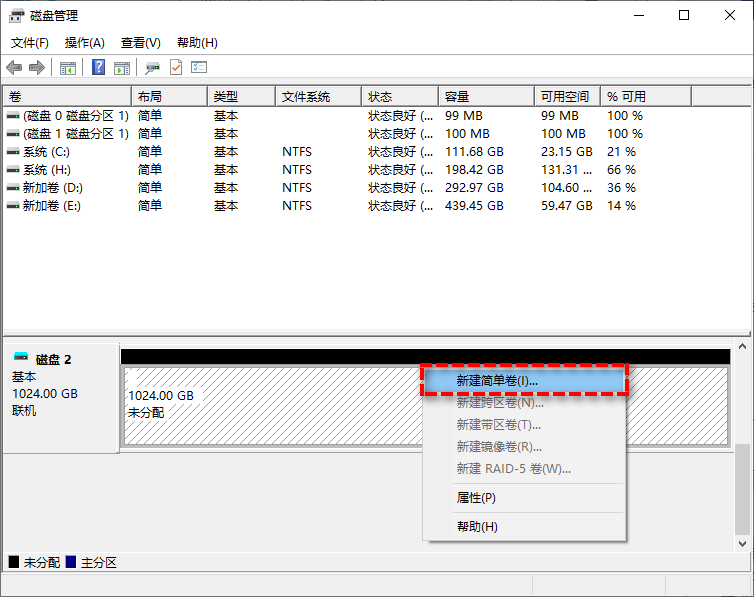Open the 文件(F) menu
Image resolution: width=754 pixels, height=597 pixels.
click(x=30, y=43)
